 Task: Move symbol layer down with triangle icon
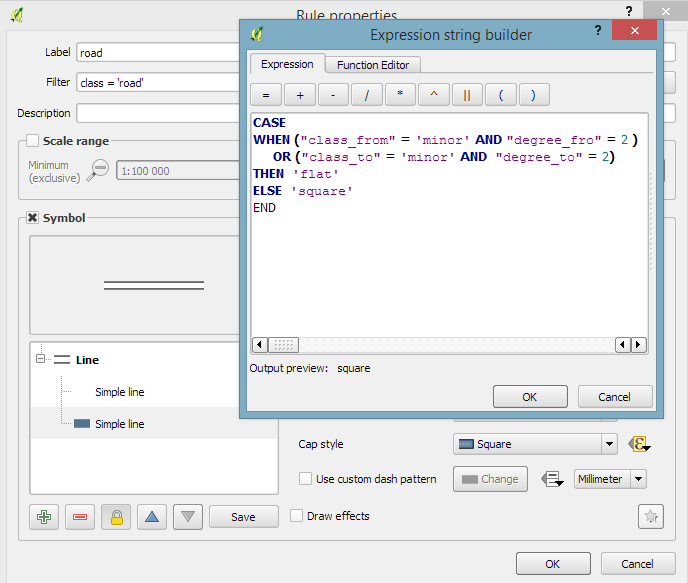coord(188,517)
